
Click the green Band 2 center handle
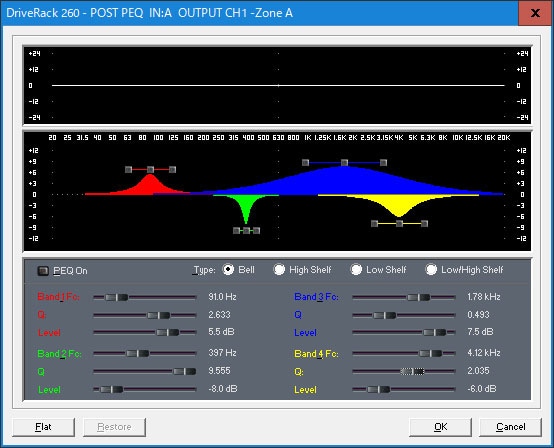[246, 231]
